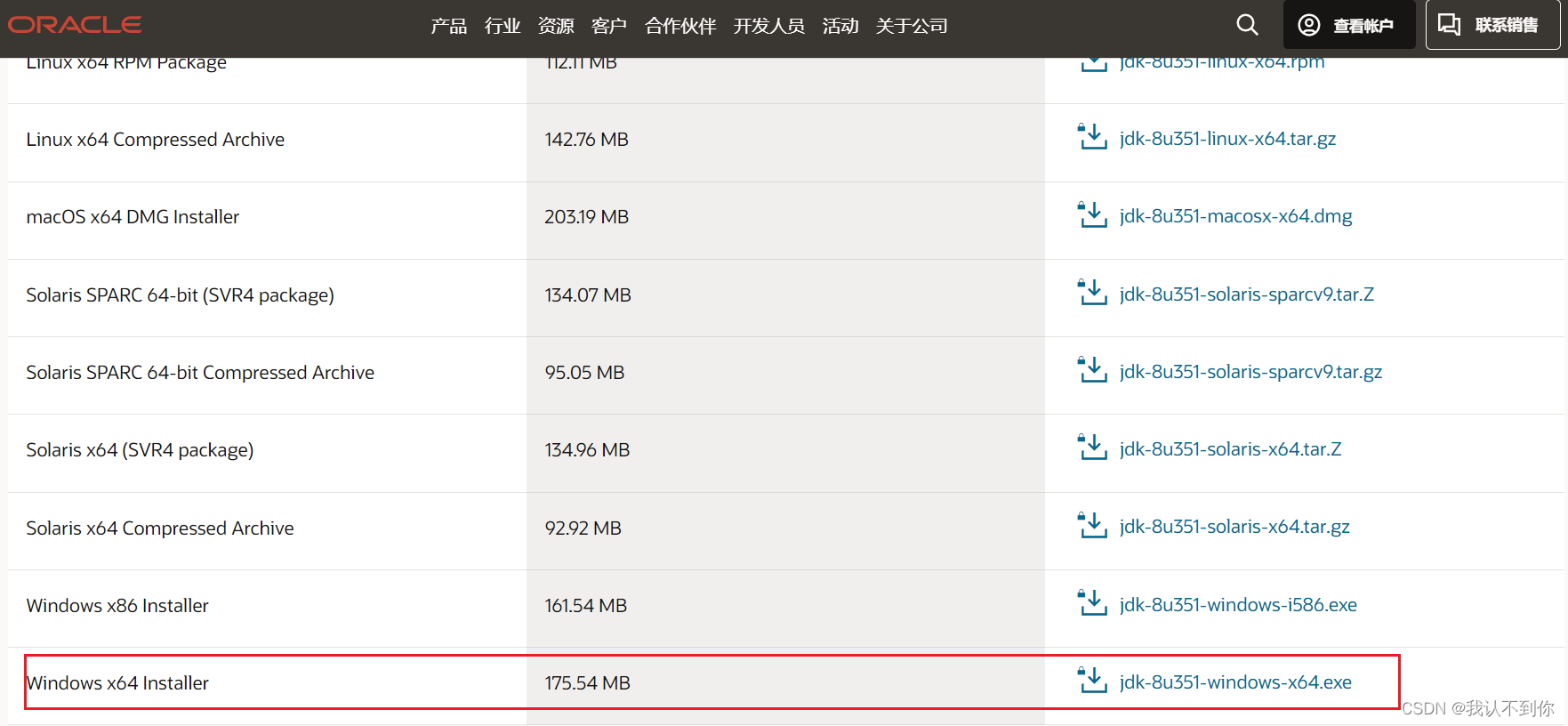
Task: Click download icon for solaris-sparcv9.tar.Z
Action: [1092, 293]
